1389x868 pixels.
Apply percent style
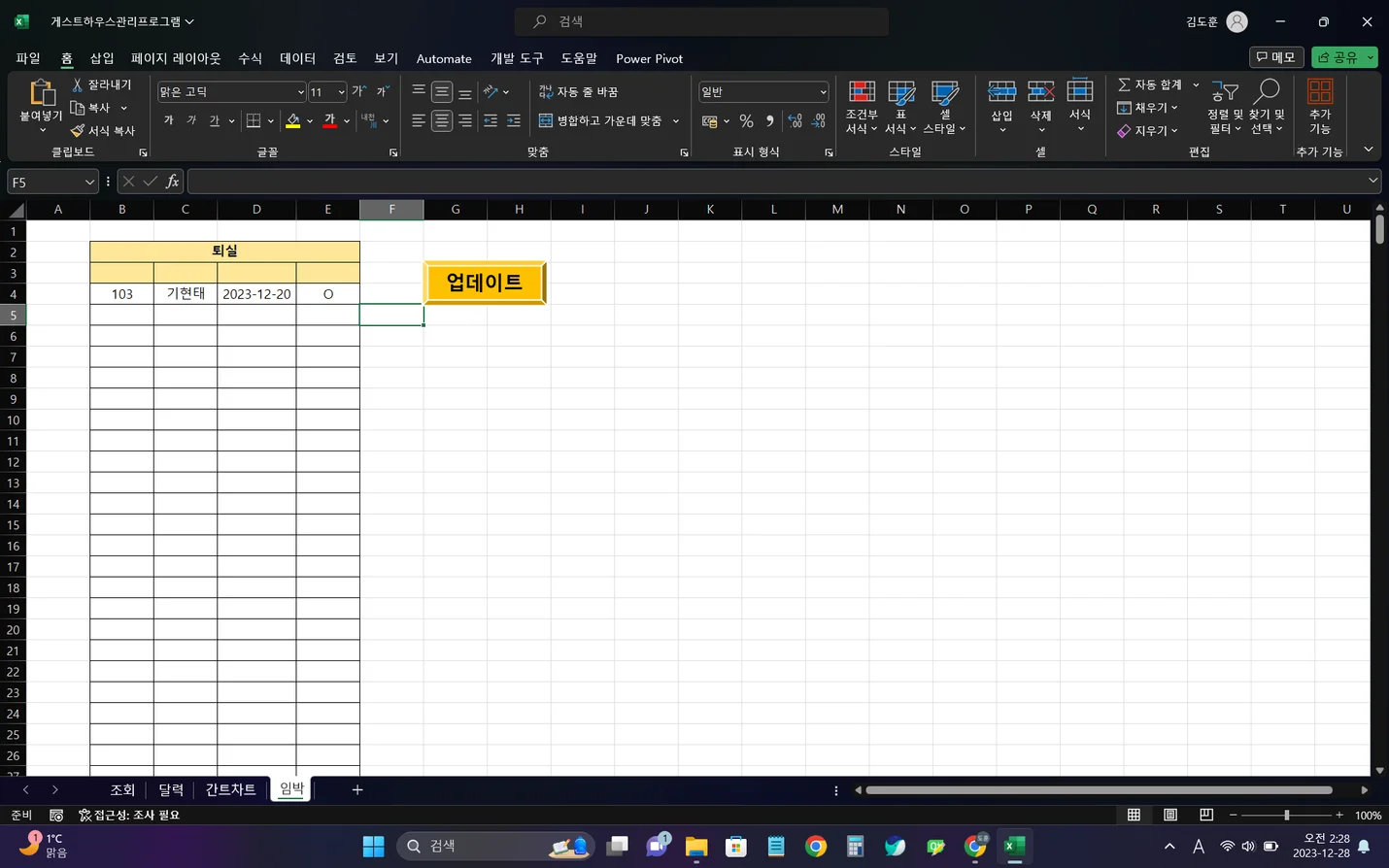point(746,121)
